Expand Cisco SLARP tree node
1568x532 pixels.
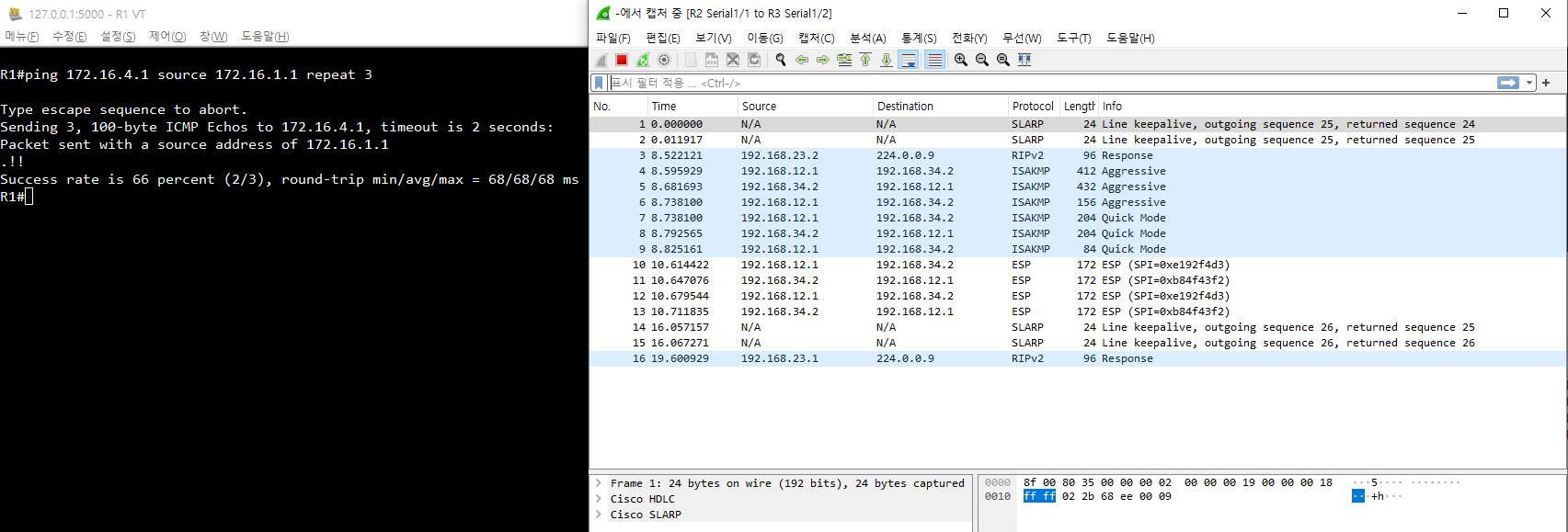[x=599, y=515]
